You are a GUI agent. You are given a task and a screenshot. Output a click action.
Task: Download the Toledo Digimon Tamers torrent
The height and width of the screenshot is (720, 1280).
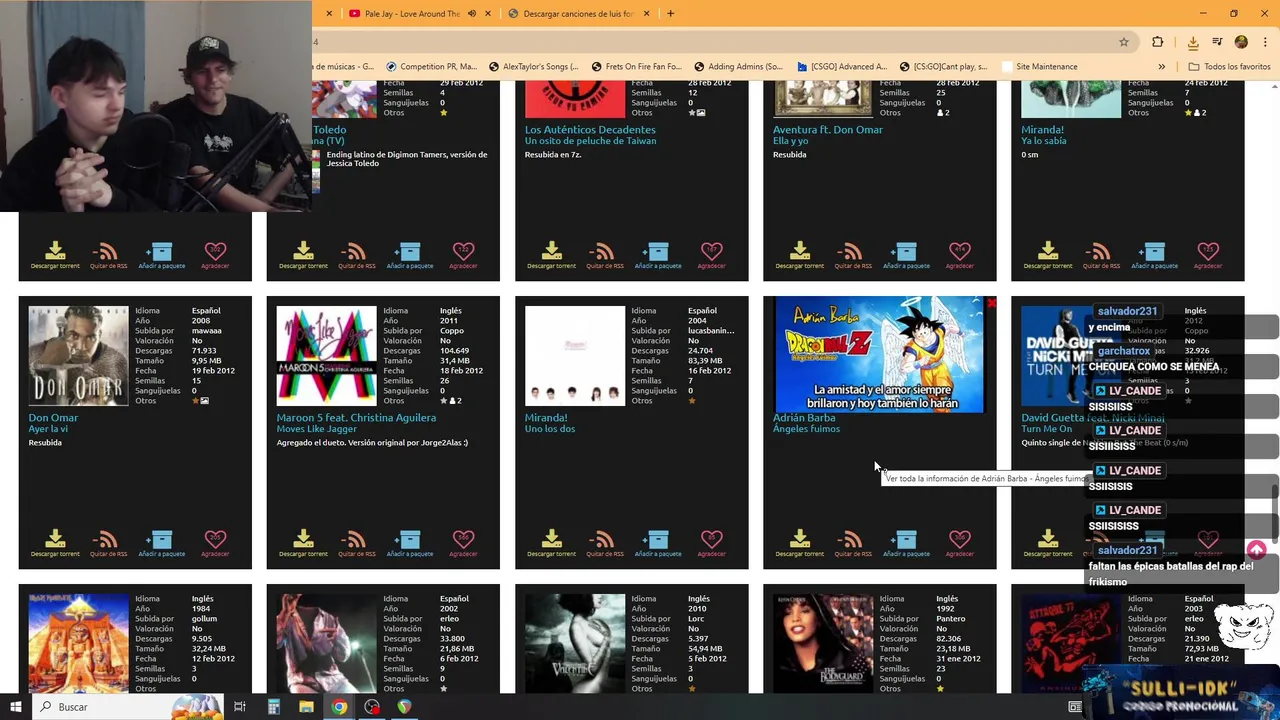303,255
